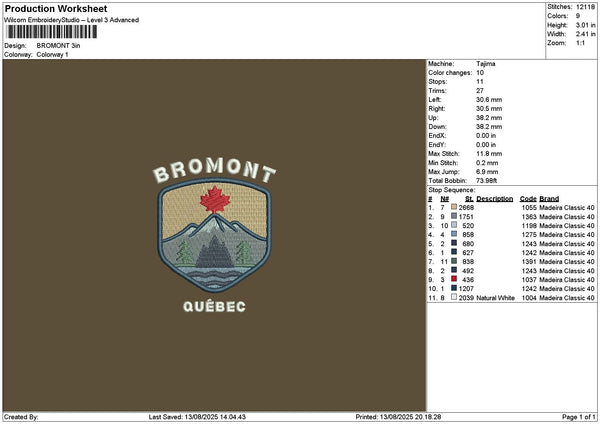This screenshot has height=424, width=600.
Task: Click thread code 1037 in row 9
Action: click(x=529, y=279)
